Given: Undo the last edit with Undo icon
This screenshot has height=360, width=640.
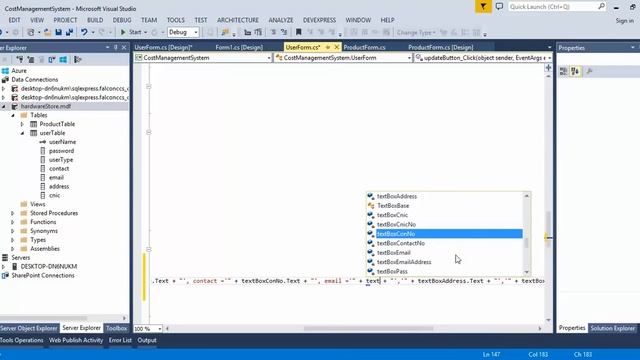Looking at the screenshot, I should point(84,32).
